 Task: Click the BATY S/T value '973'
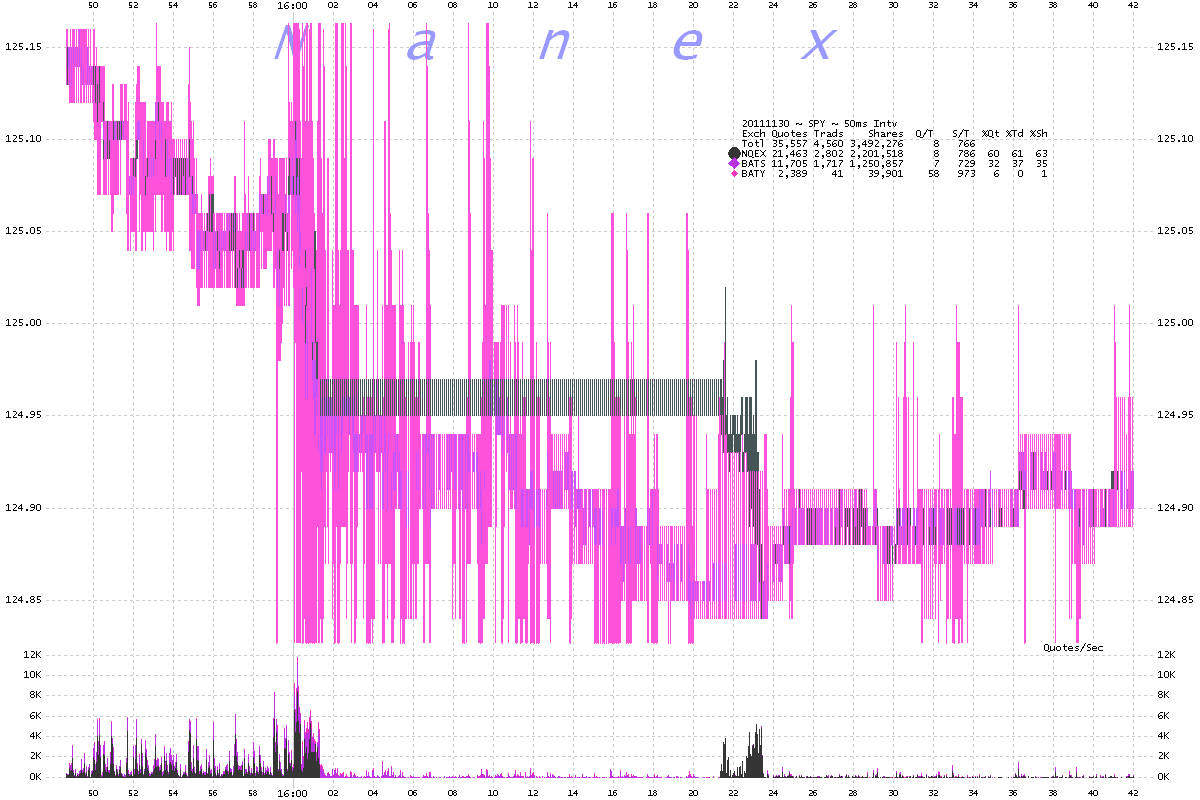[966, 174]
